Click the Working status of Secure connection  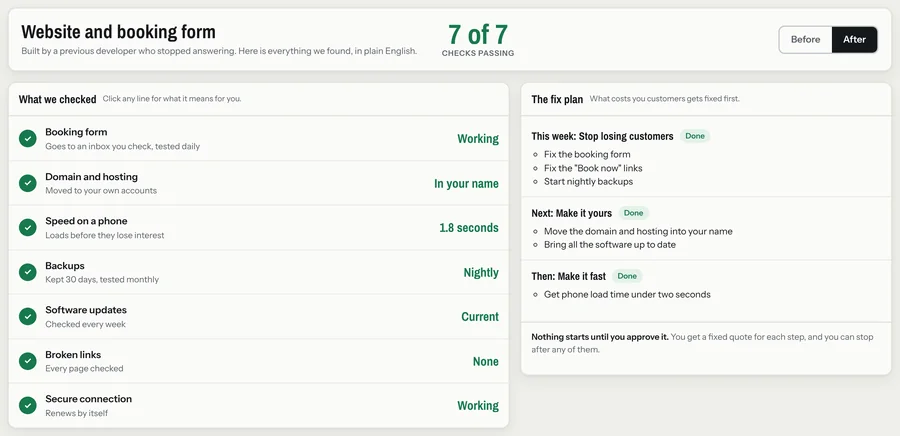(478, 406)
